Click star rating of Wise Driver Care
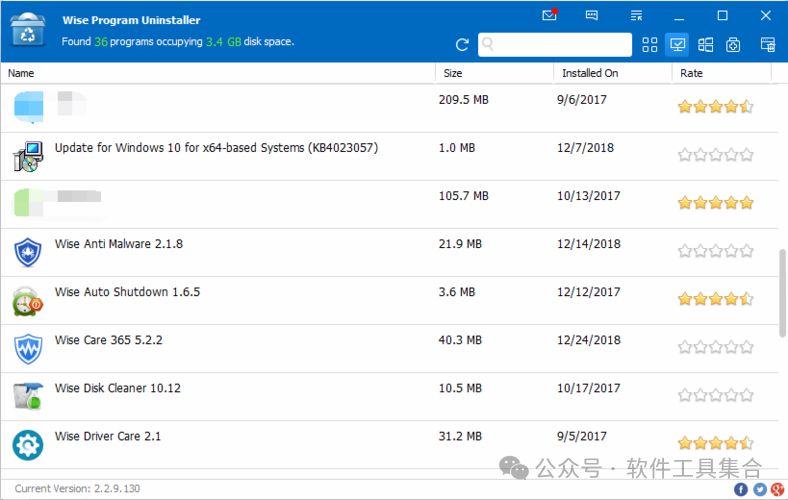The height and width of the screenshot is (500, 788). (716, 443)
